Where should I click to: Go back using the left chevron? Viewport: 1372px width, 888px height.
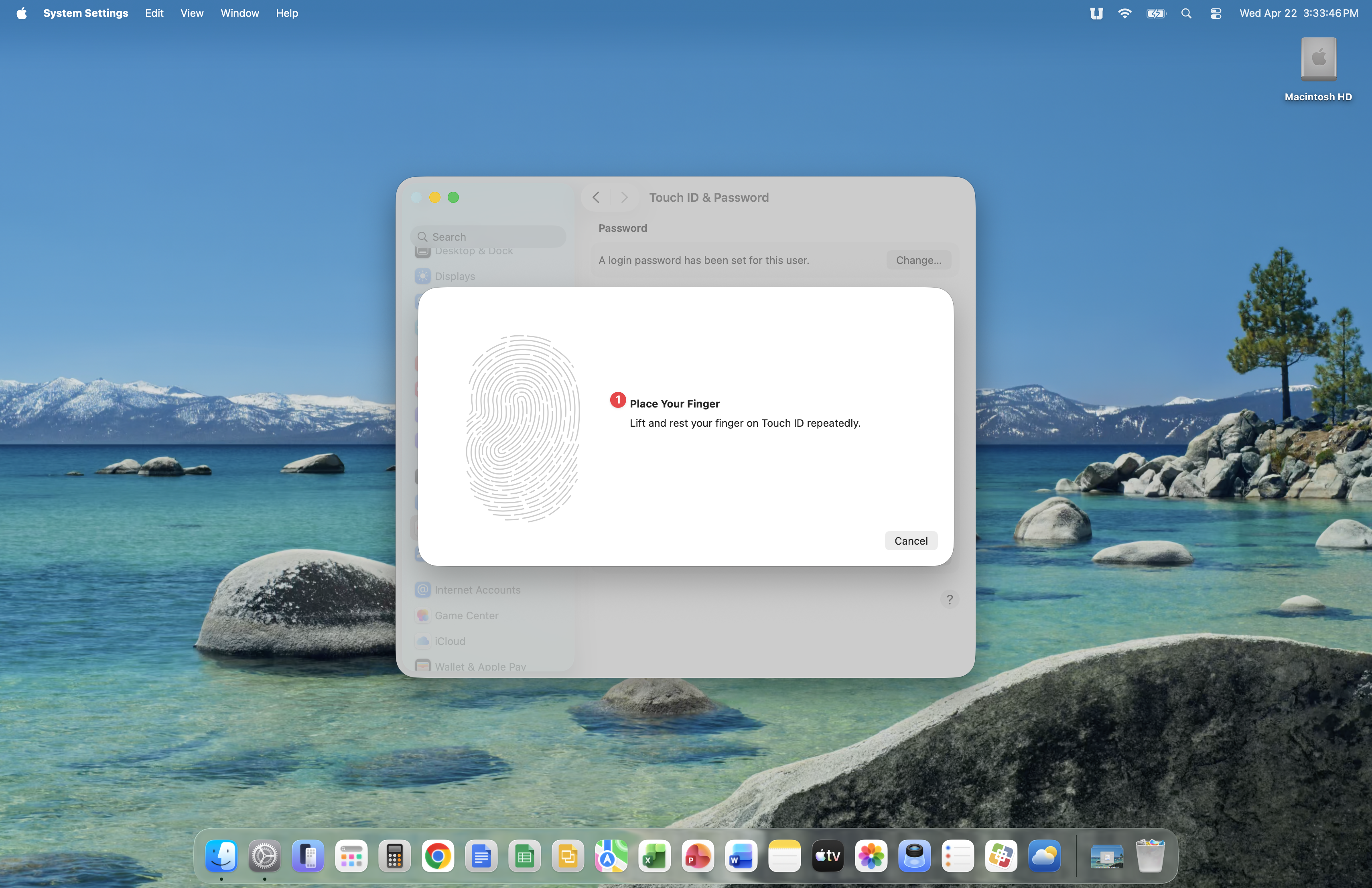point(596,197)
